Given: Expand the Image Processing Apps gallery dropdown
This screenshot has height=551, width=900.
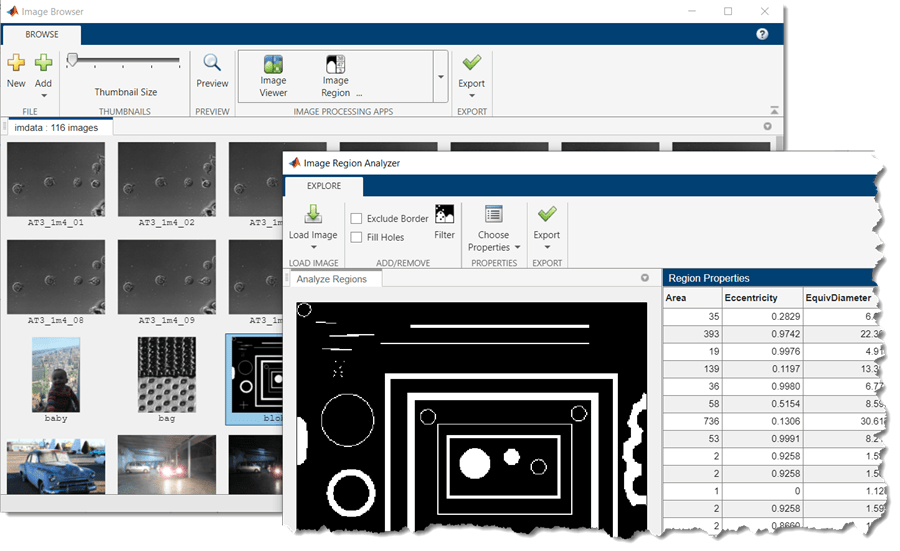Looking at the screenshot, I should [440, 77].
